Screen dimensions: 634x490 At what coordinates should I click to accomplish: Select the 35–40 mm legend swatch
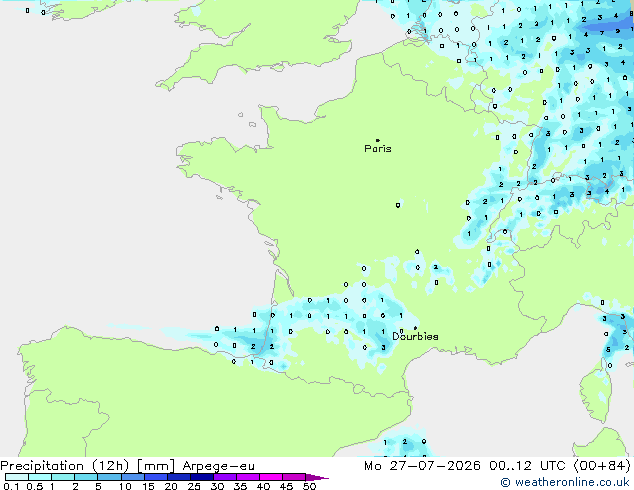pos(248,477)
